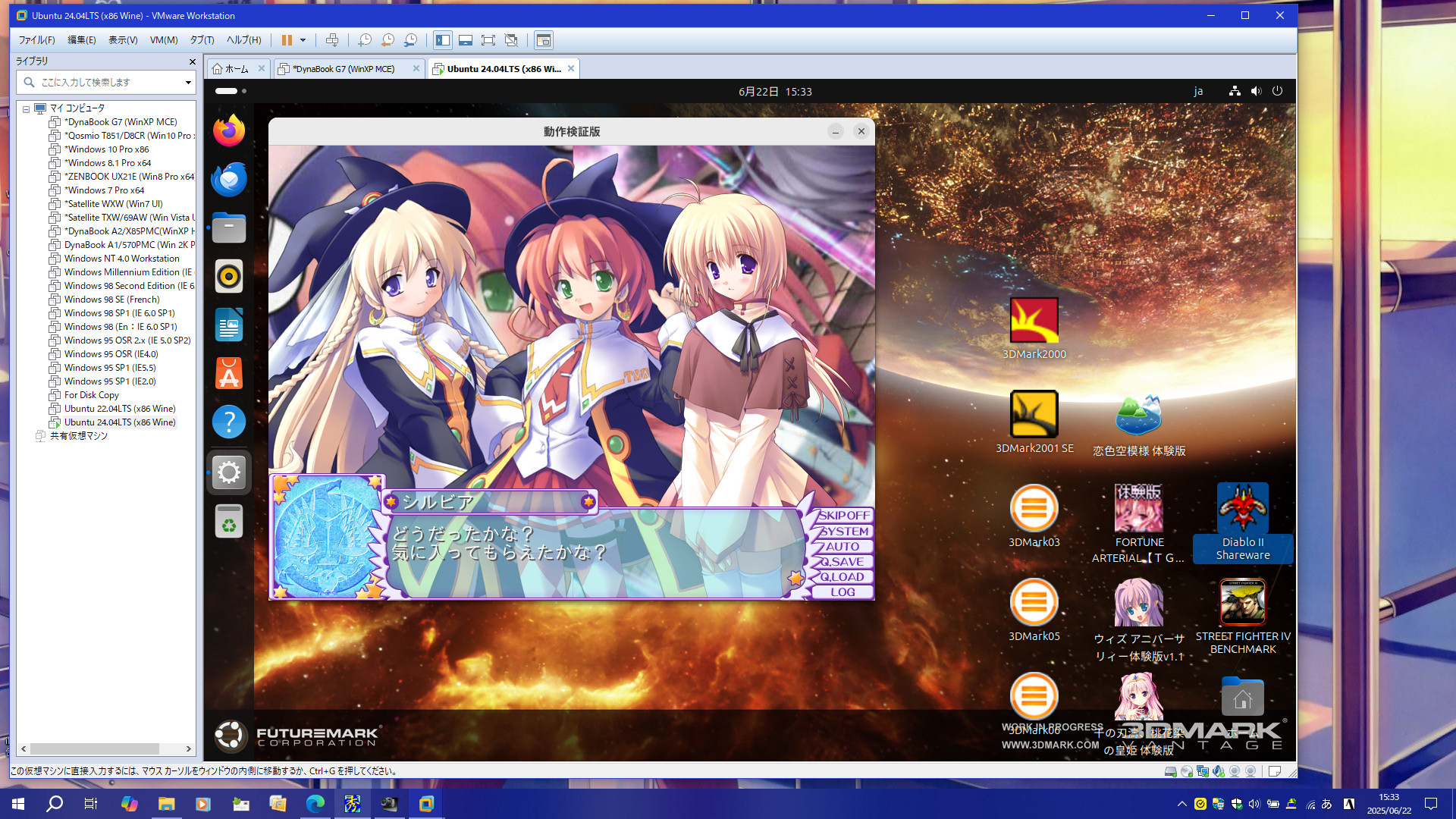This screenshot has height=819, width=1456.
Task: Toggle AUTO mode in the game
Action: [843, 546]
